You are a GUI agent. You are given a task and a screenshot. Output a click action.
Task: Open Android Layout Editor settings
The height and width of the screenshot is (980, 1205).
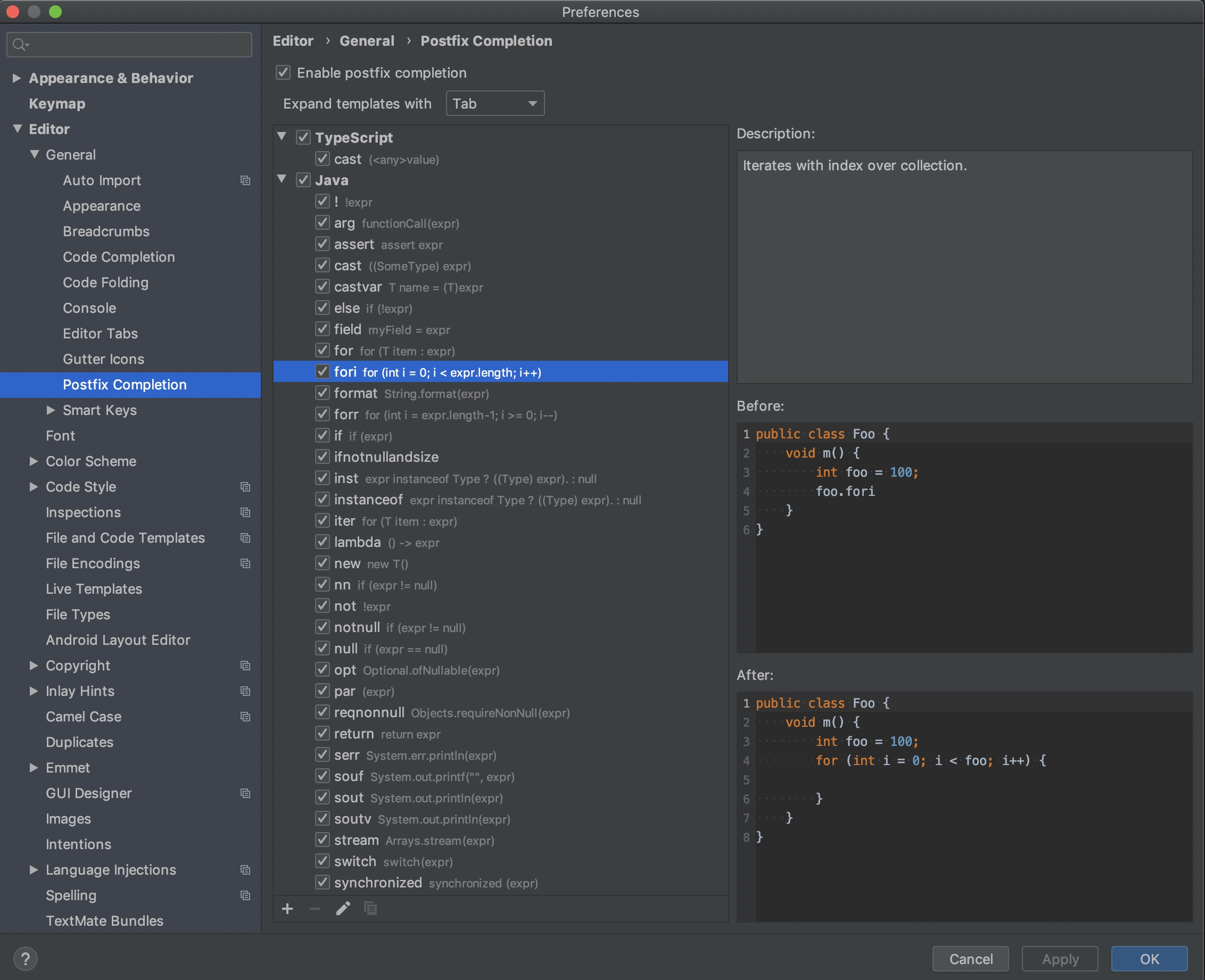click(x=118, y=640)
